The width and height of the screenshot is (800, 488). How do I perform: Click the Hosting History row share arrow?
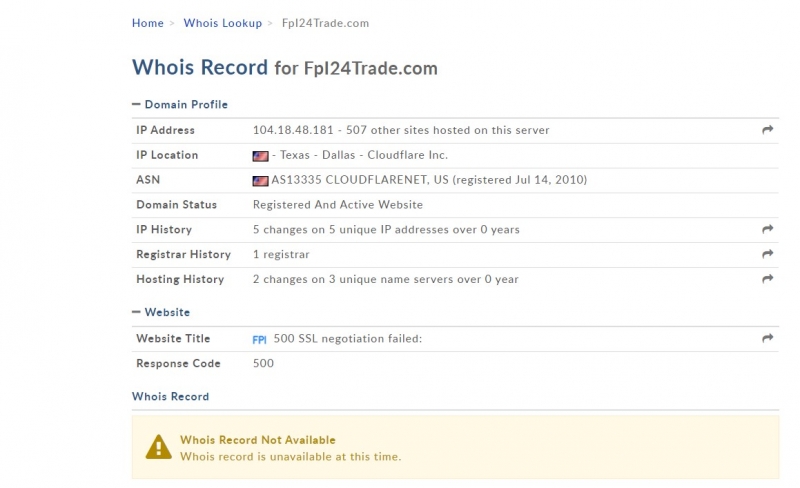click(767, 279)
